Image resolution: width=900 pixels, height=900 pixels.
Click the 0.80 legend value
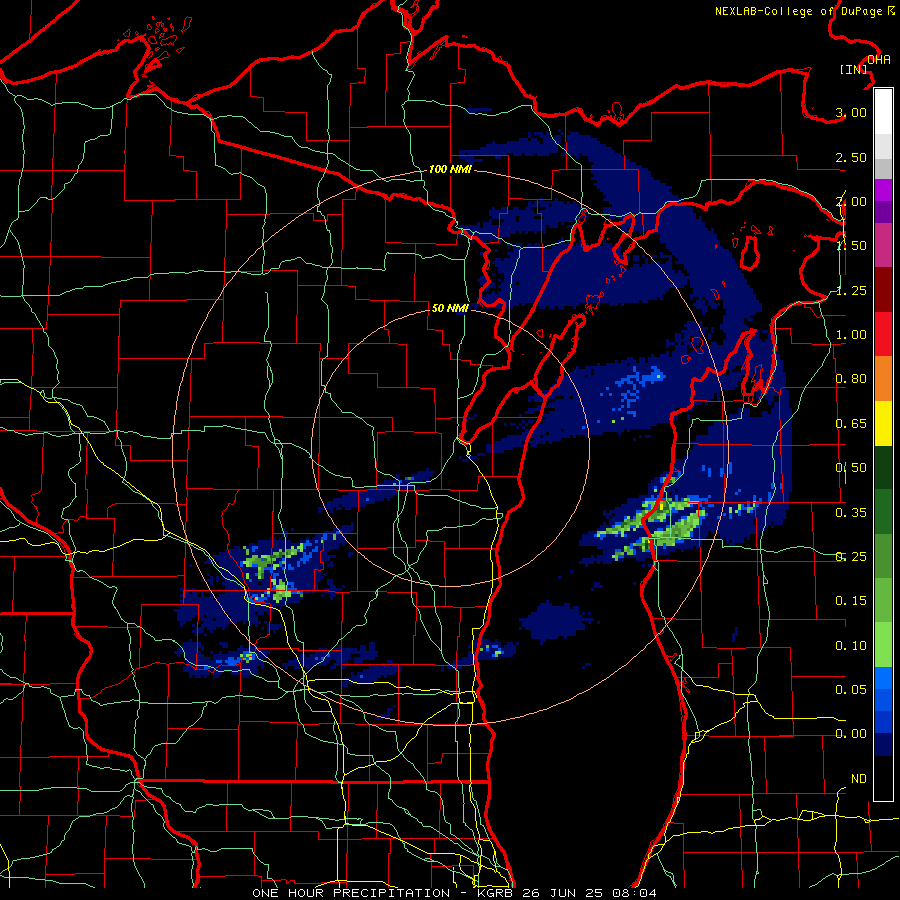[851, 379]
